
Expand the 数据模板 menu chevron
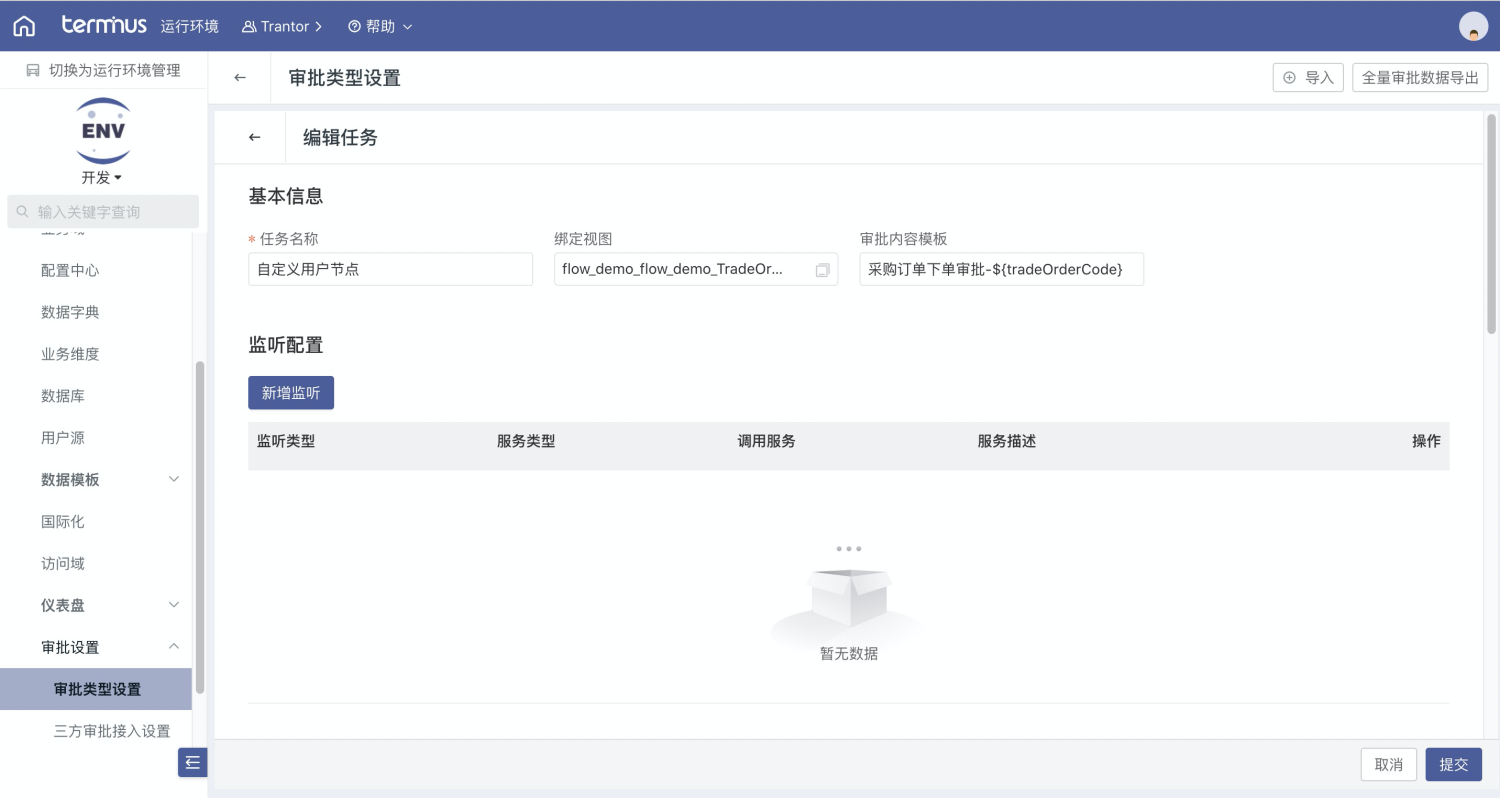tap(174, 479)
